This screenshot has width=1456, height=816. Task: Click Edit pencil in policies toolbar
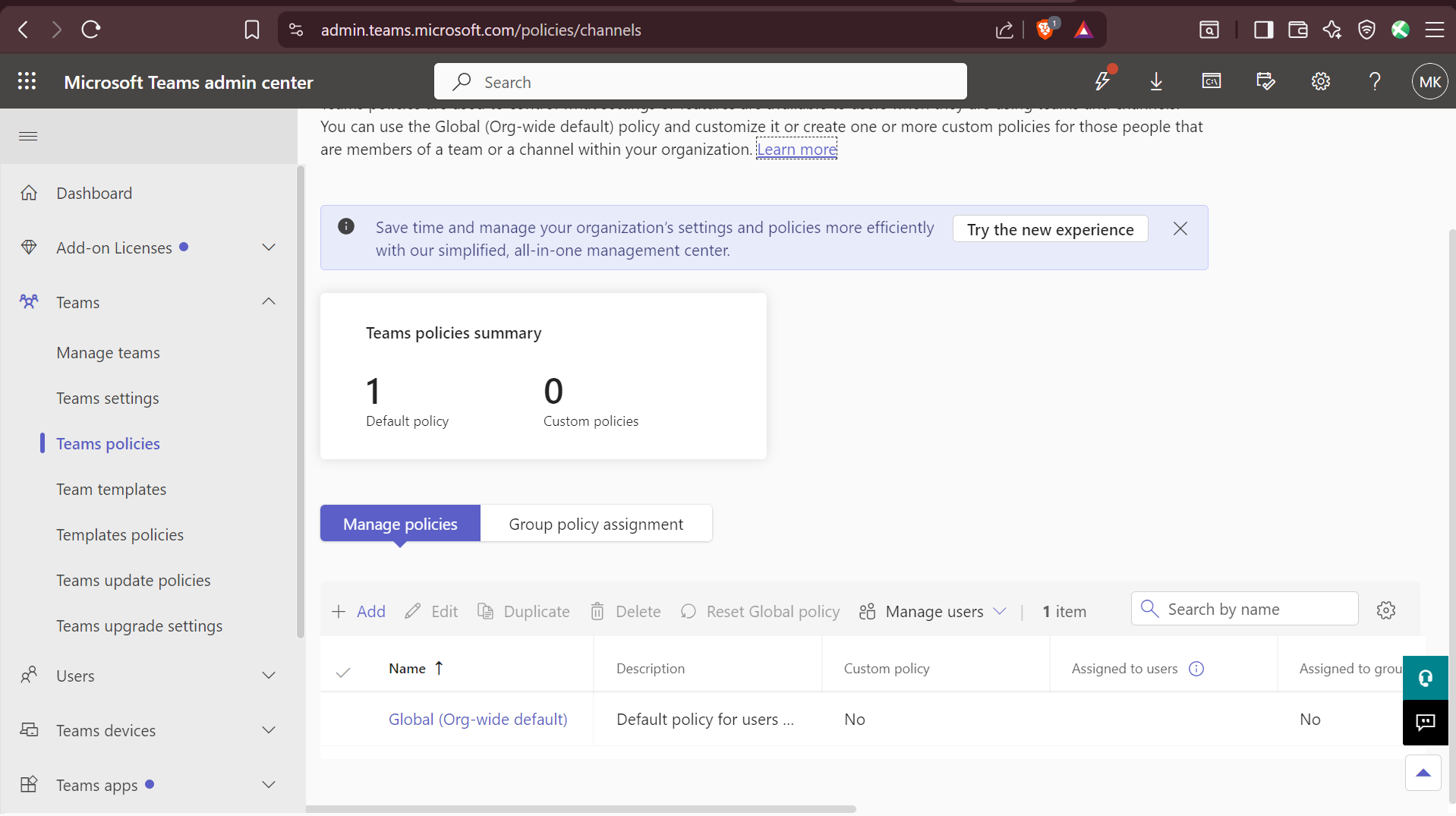coord(431,611)
